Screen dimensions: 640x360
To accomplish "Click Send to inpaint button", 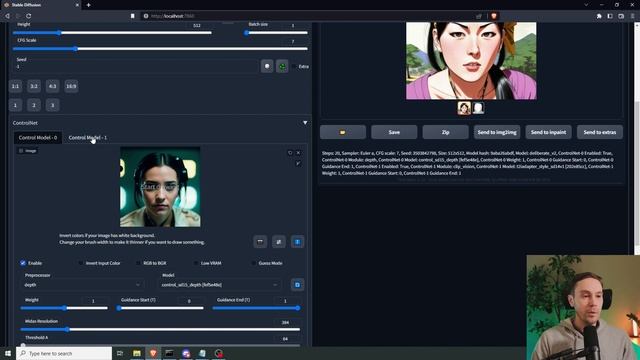I will pyautogui.click(x=548, y=132).
